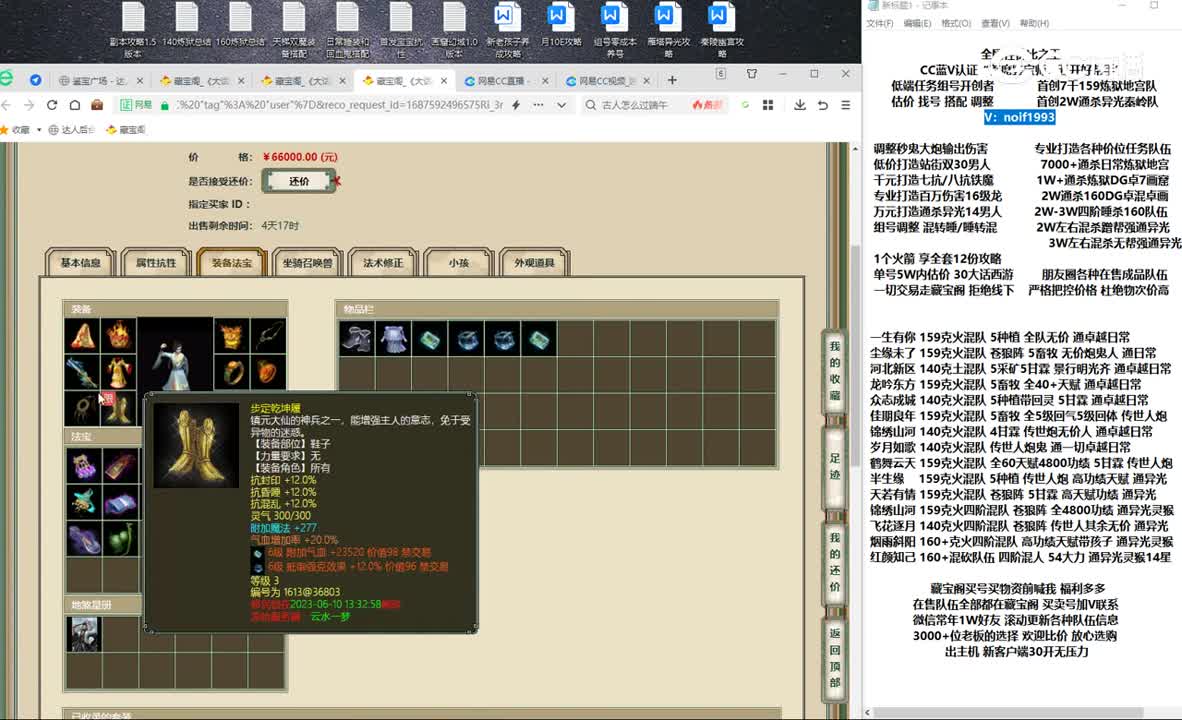Viewport: 1182px width, 720px height.
Task: Open the Notepad 查看(V) menu
Action: 995,23
